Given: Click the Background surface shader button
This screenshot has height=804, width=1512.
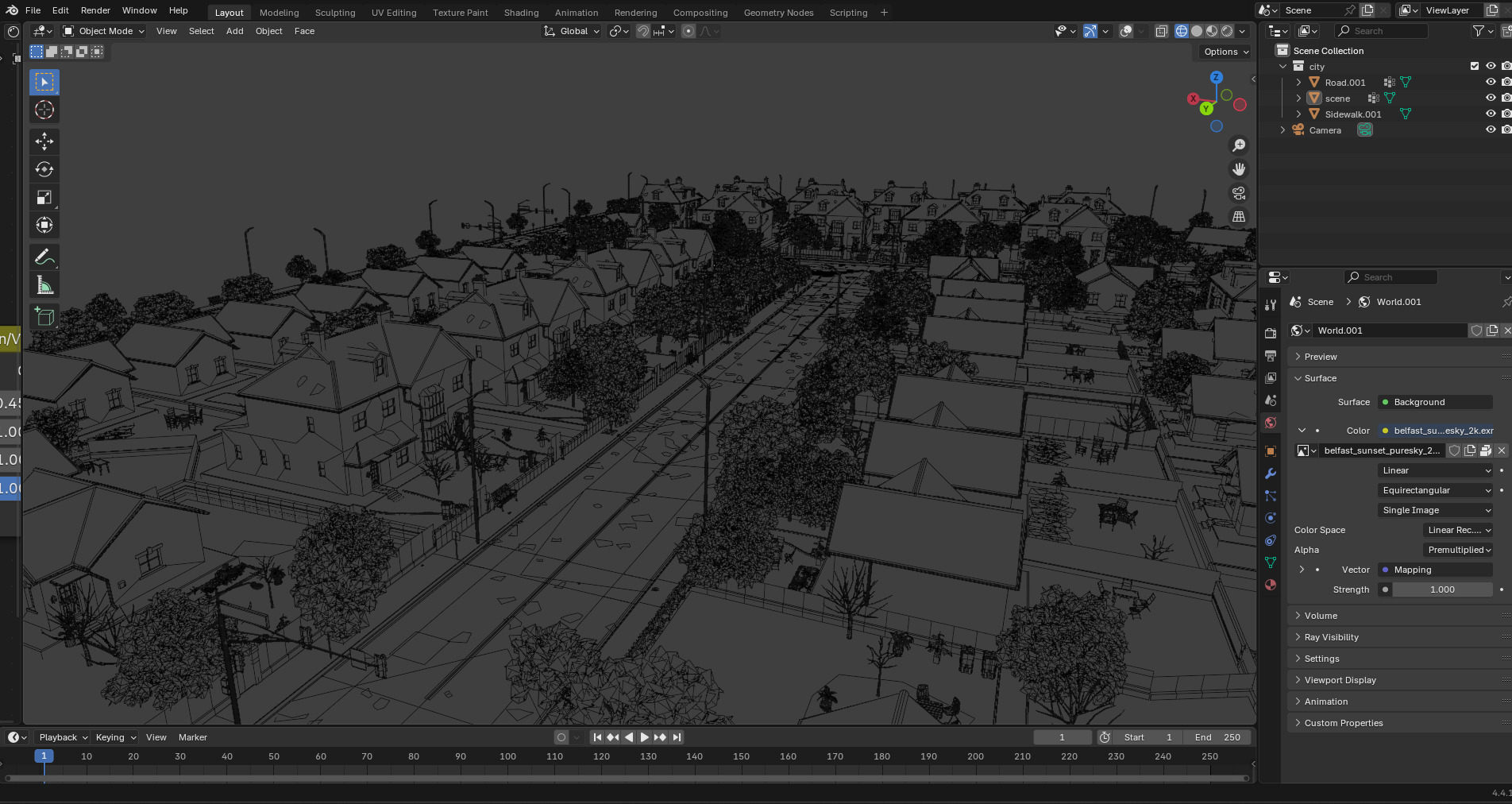Looking at the screenshot, I should point(1436,402).
